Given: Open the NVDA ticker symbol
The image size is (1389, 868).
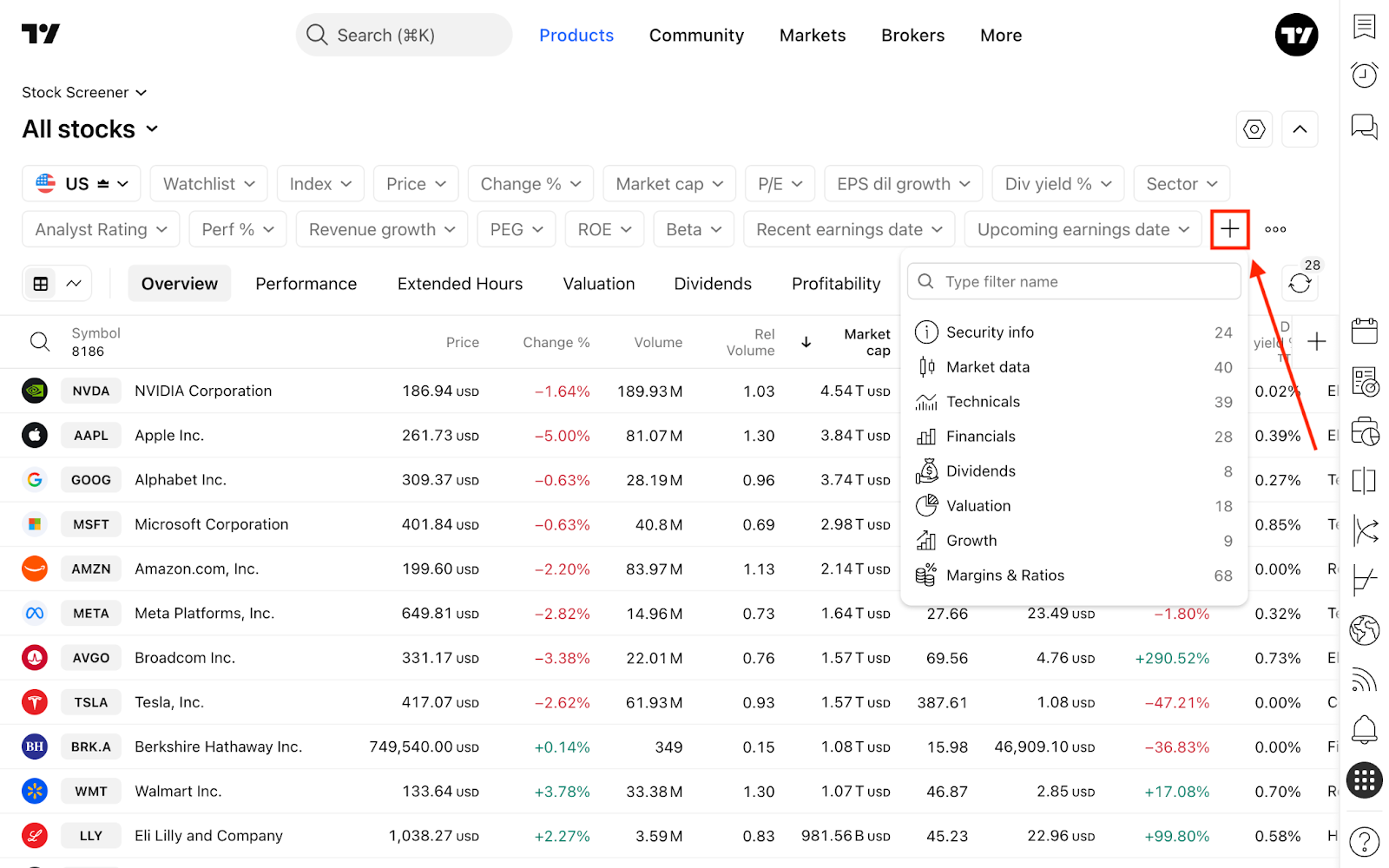Looking at the screenshot, I should pos(91,391).
